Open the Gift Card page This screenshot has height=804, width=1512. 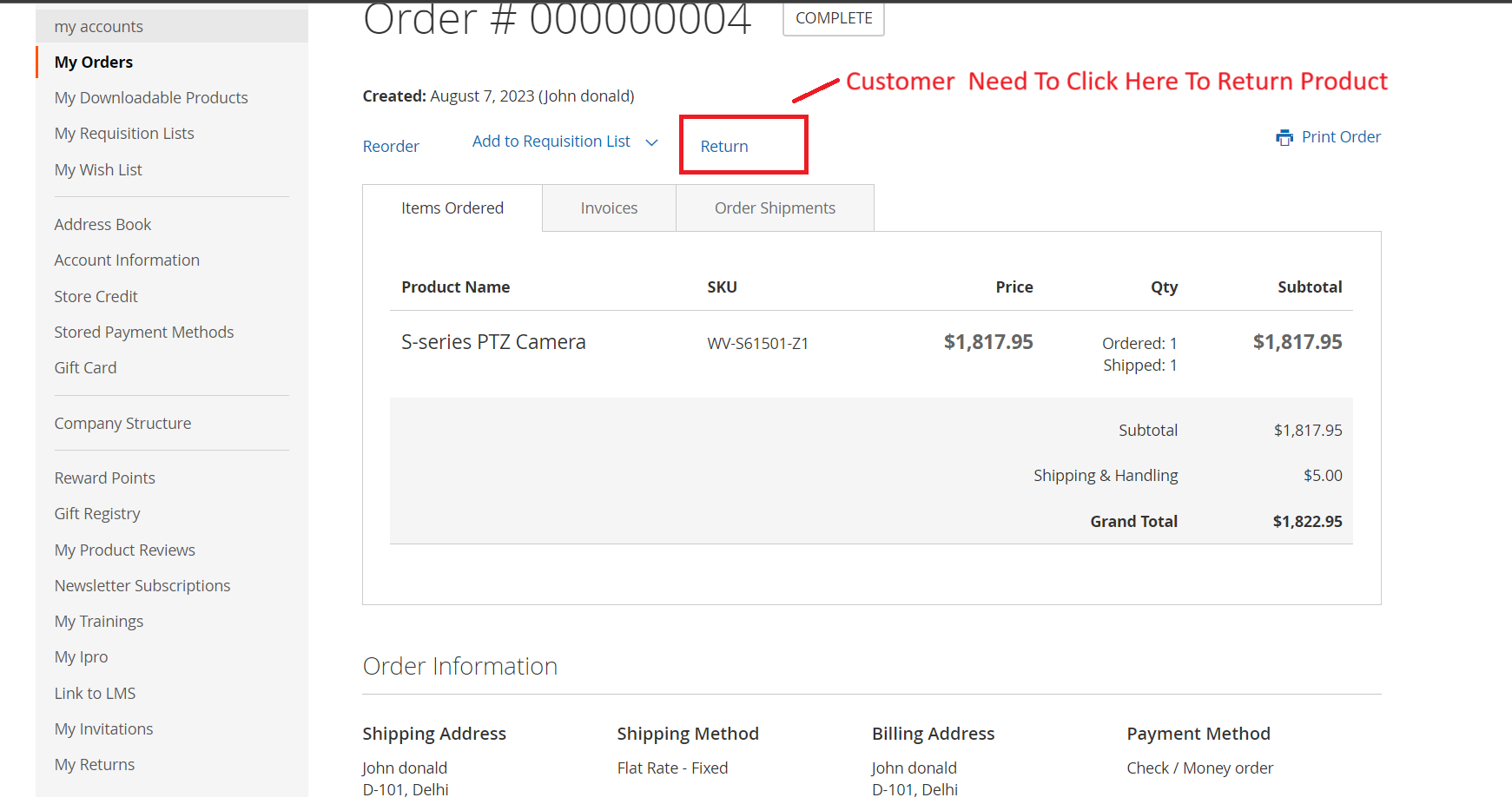(x=85, y=368)
